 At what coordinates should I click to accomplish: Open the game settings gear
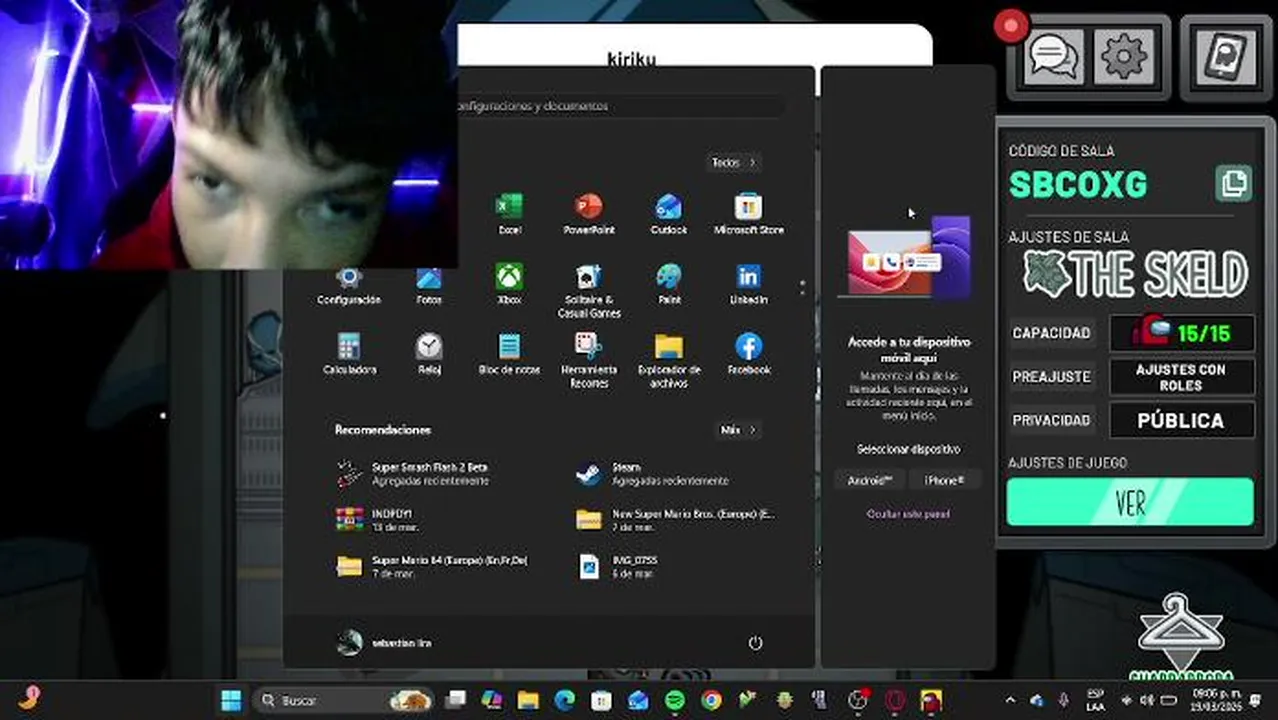coord(1124,56)
